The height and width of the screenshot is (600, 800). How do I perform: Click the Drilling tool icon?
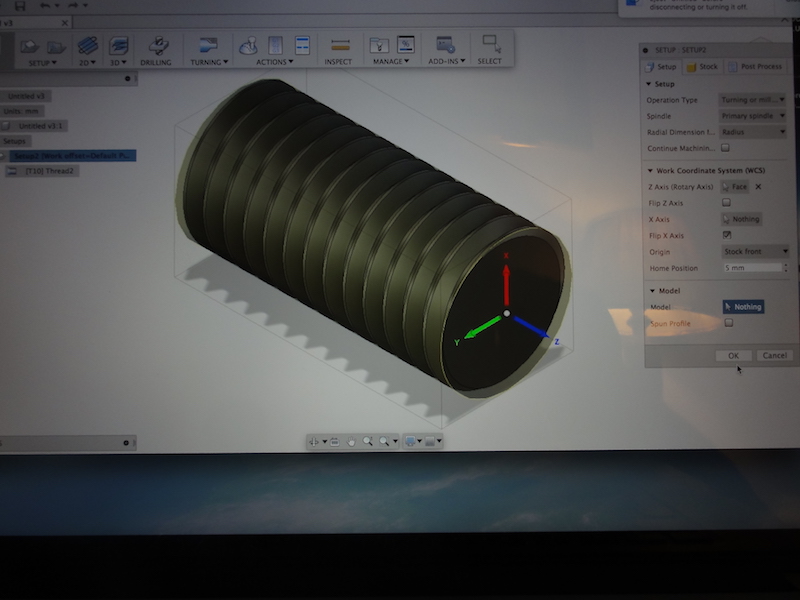point(159,45)
